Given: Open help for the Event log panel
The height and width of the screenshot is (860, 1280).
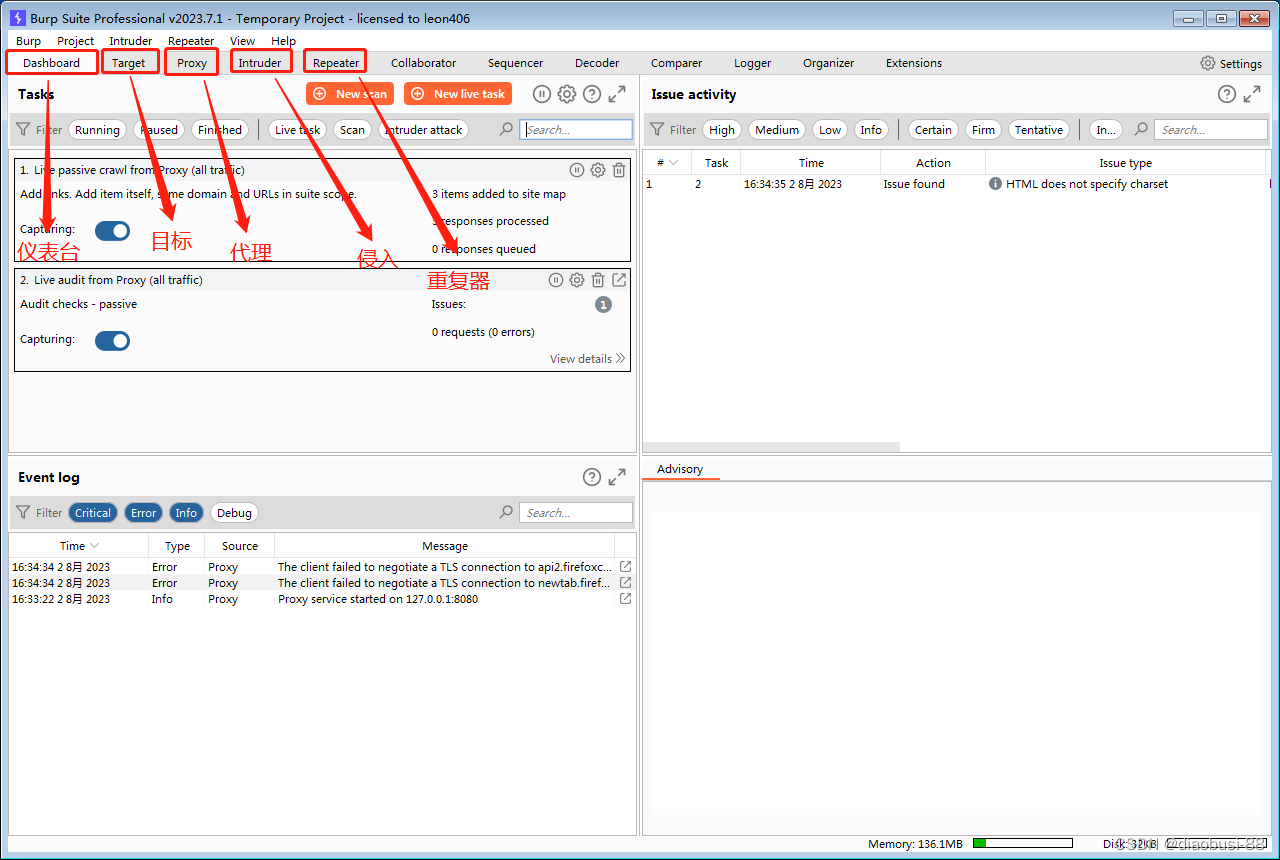Looking at the screenshot, I should pyautogui.click(x=592, y=477).
